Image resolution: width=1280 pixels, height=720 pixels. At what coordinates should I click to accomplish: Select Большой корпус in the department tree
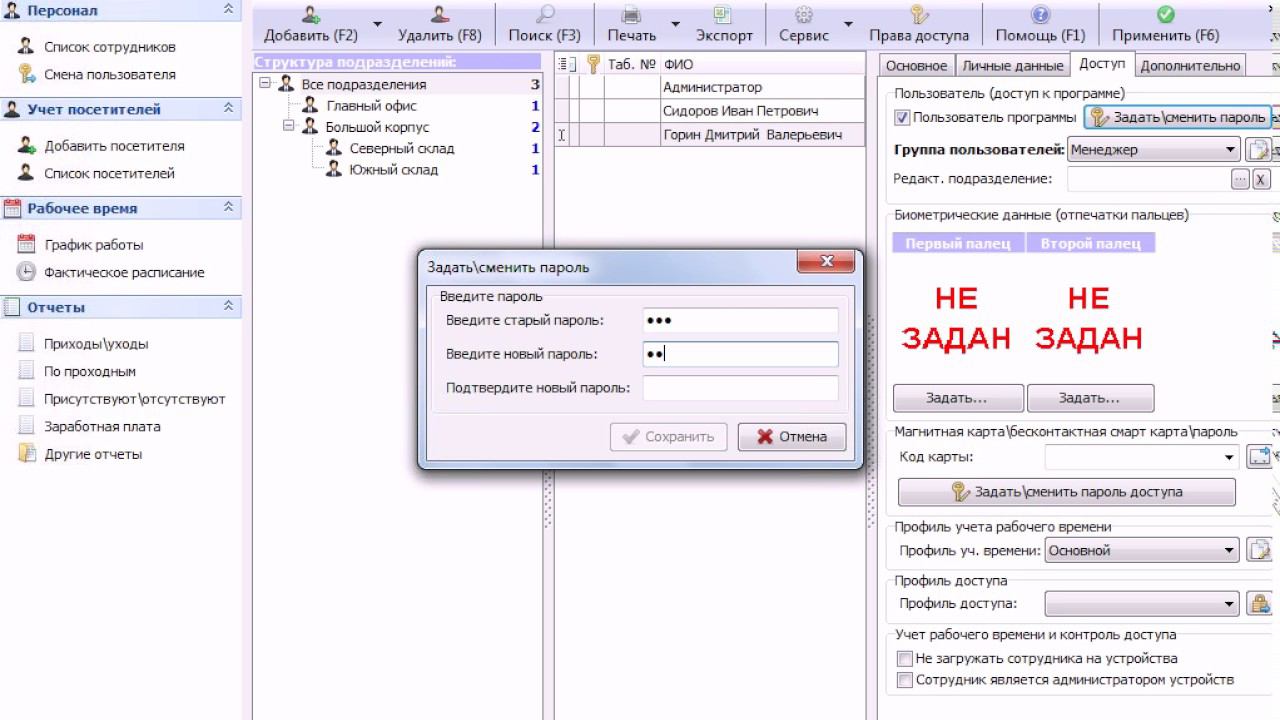[x=377, y=127]
